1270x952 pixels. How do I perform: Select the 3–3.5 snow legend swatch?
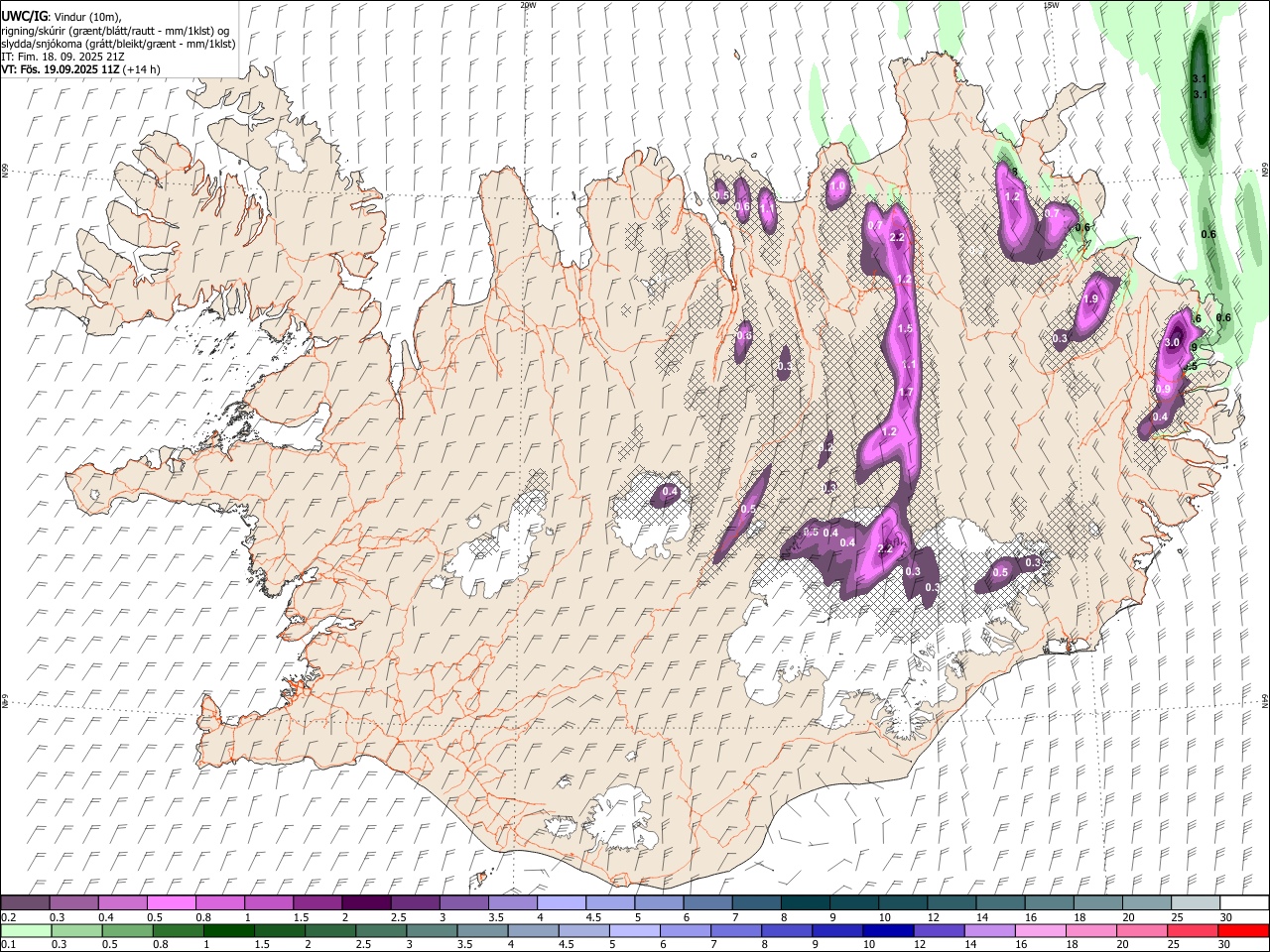[x=462, y=903]
